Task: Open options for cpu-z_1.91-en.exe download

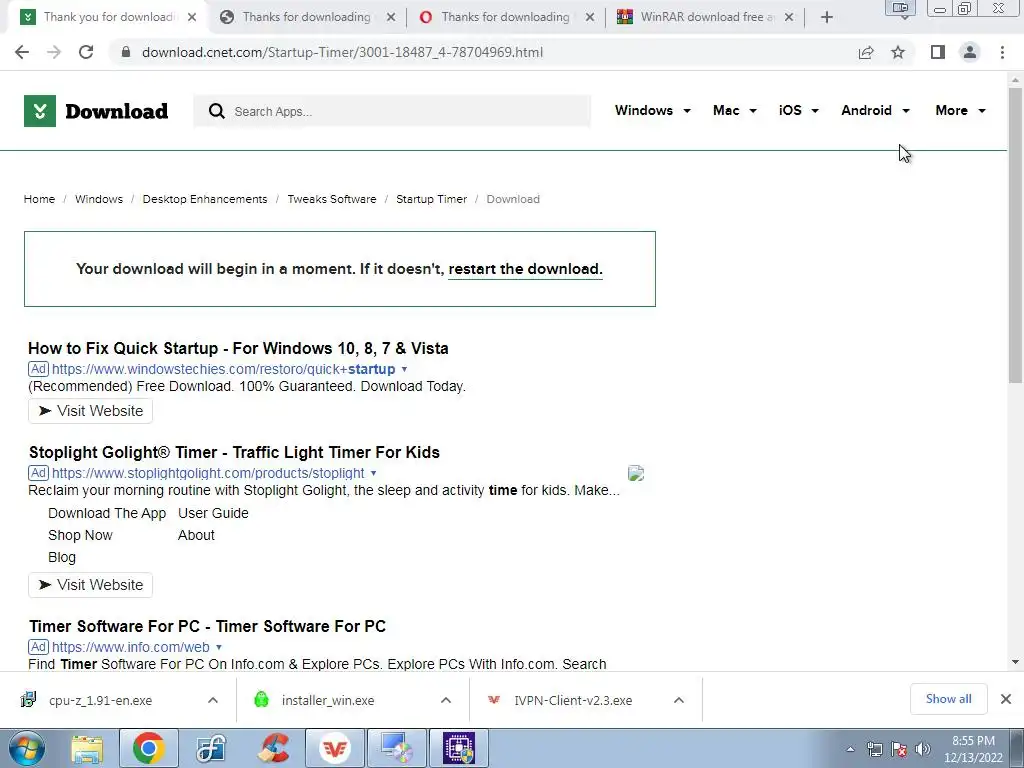Action: click(213, 700)
